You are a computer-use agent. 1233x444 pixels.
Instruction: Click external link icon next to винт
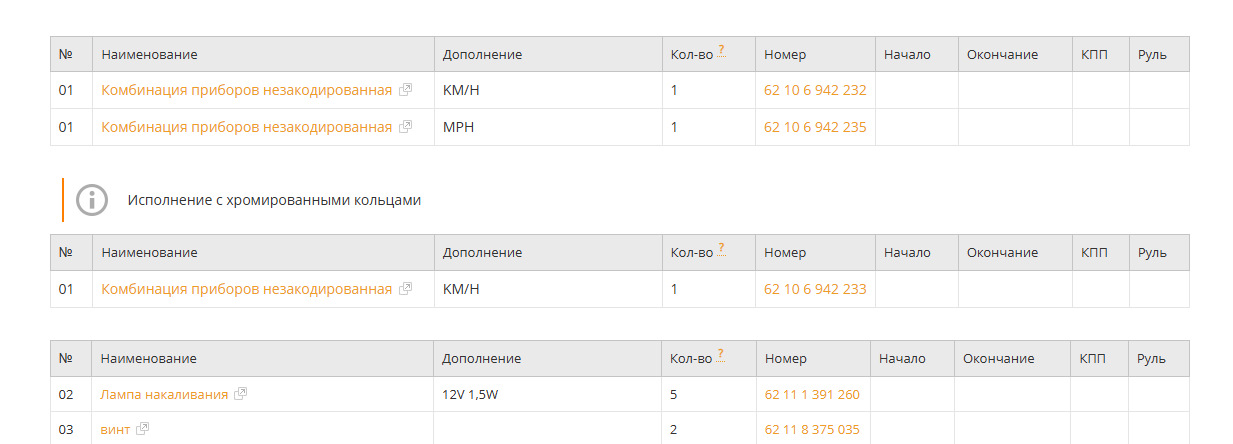142,429
